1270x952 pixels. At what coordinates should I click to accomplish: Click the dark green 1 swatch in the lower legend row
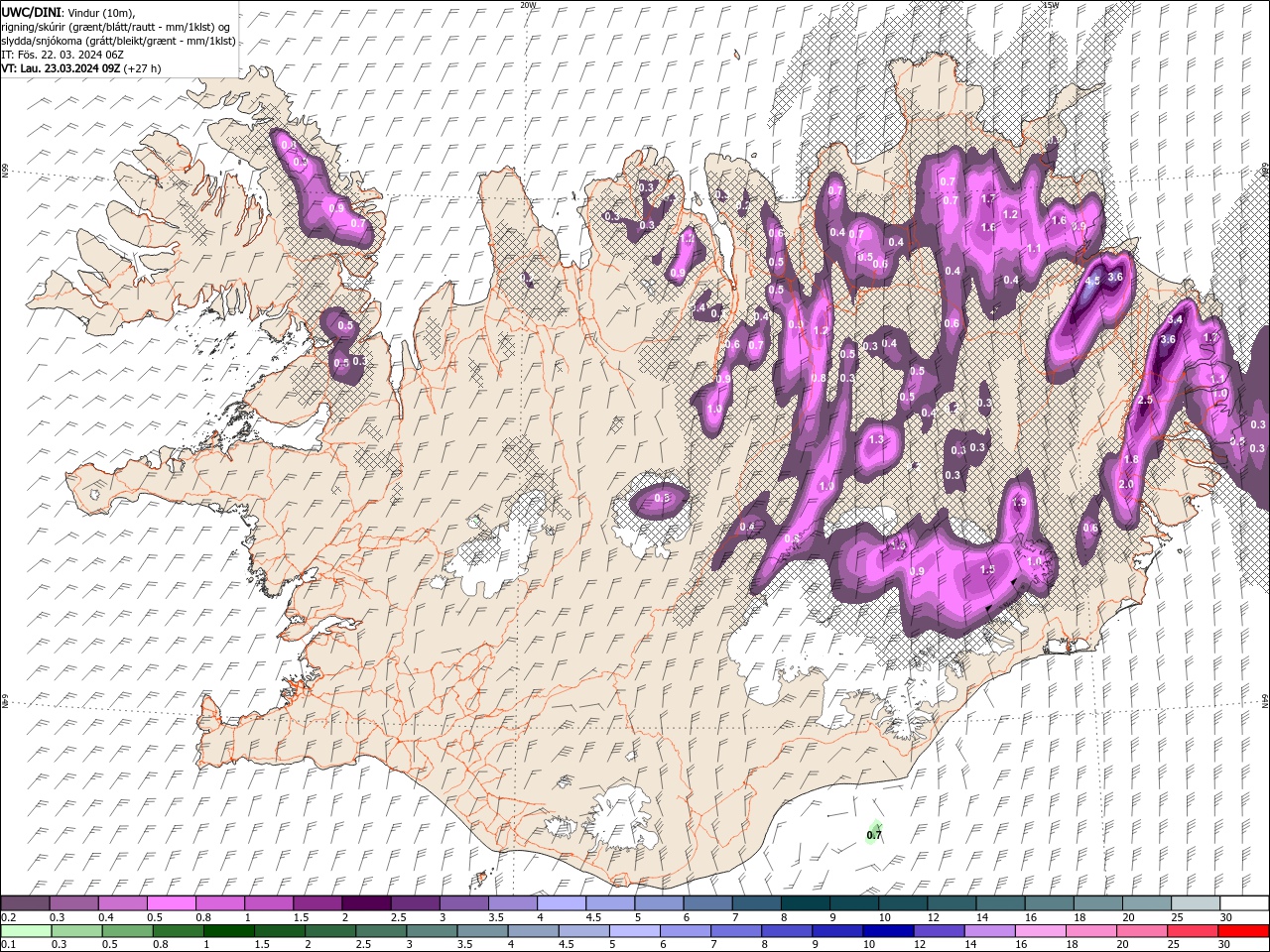(228, 931)
